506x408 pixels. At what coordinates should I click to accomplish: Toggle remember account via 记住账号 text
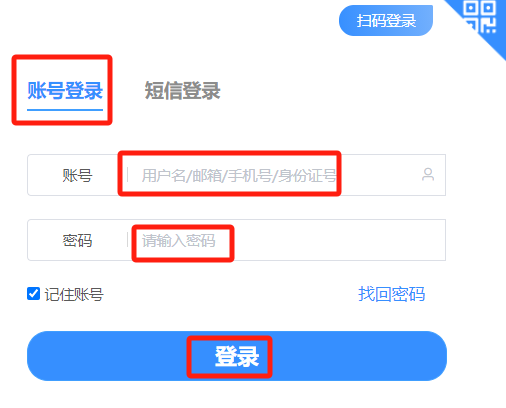point(74,294)
